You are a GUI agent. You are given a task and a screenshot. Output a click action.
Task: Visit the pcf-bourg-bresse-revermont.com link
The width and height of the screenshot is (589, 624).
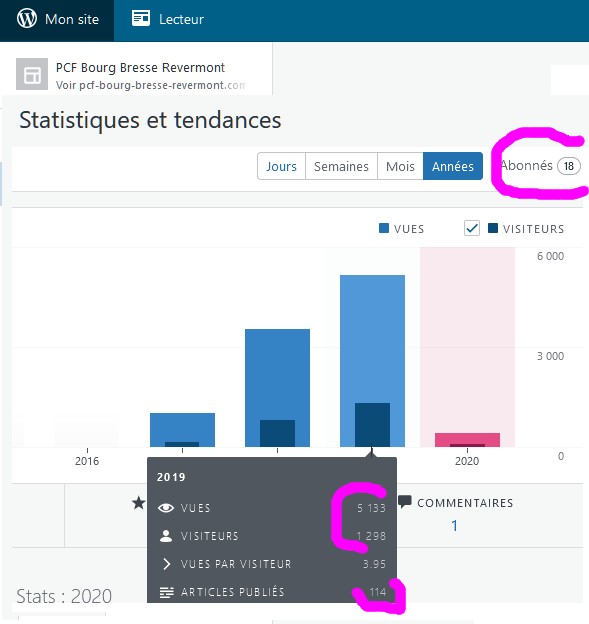pos(151,85)
